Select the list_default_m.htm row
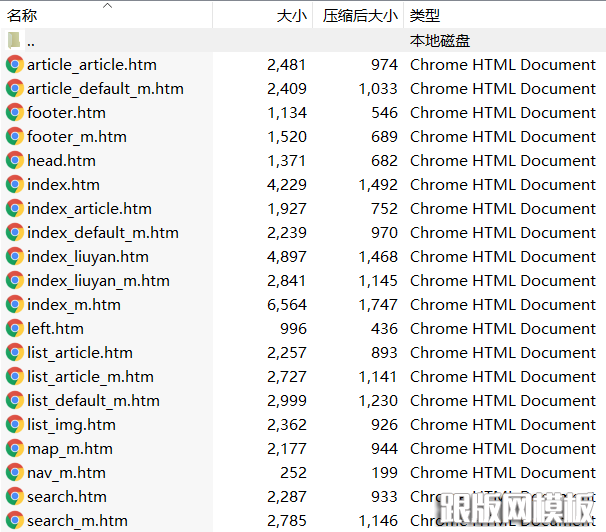 coord(93,400)
